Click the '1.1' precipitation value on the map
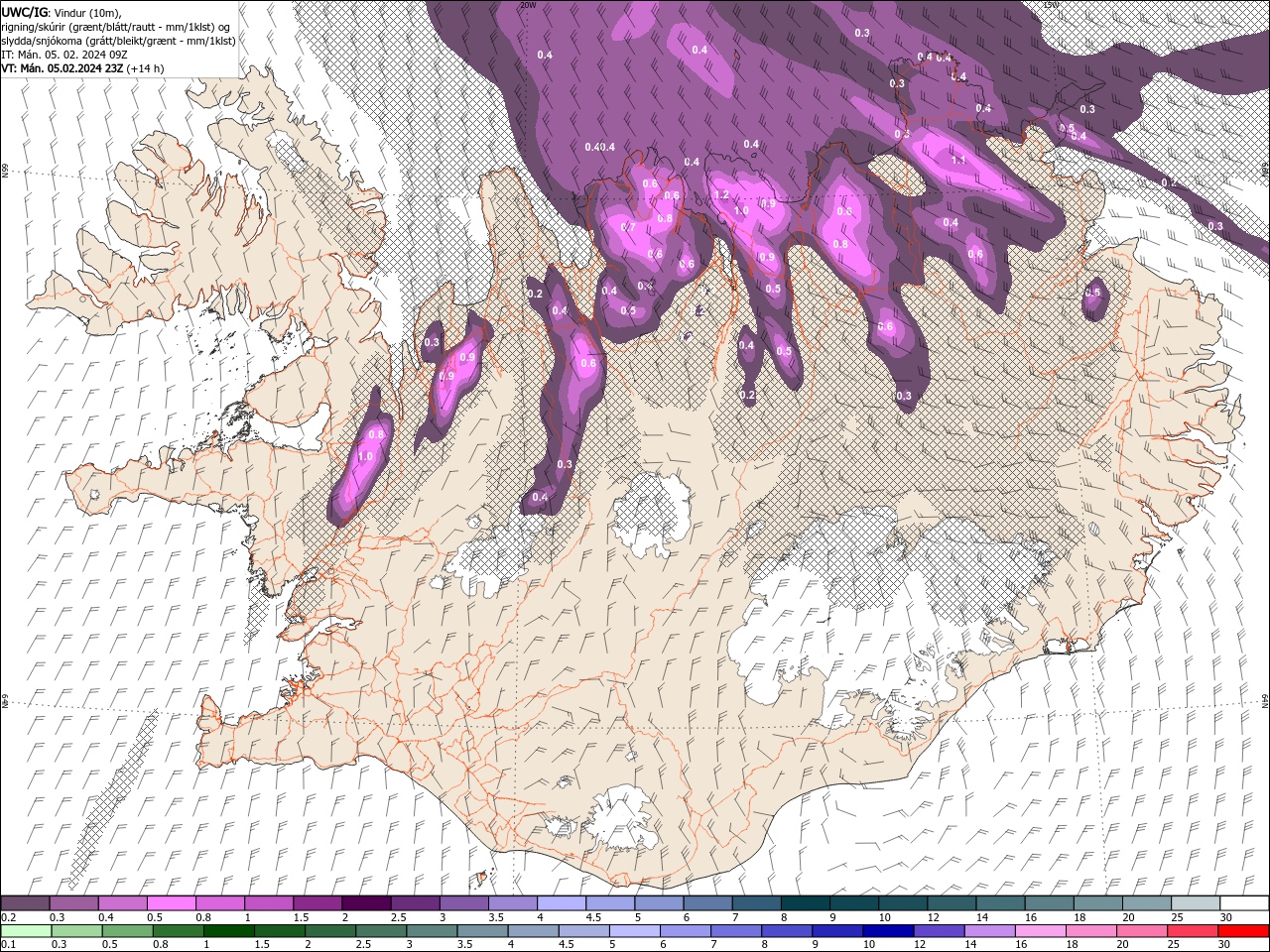Screen dimensions: 1270x952 (958, 160)
